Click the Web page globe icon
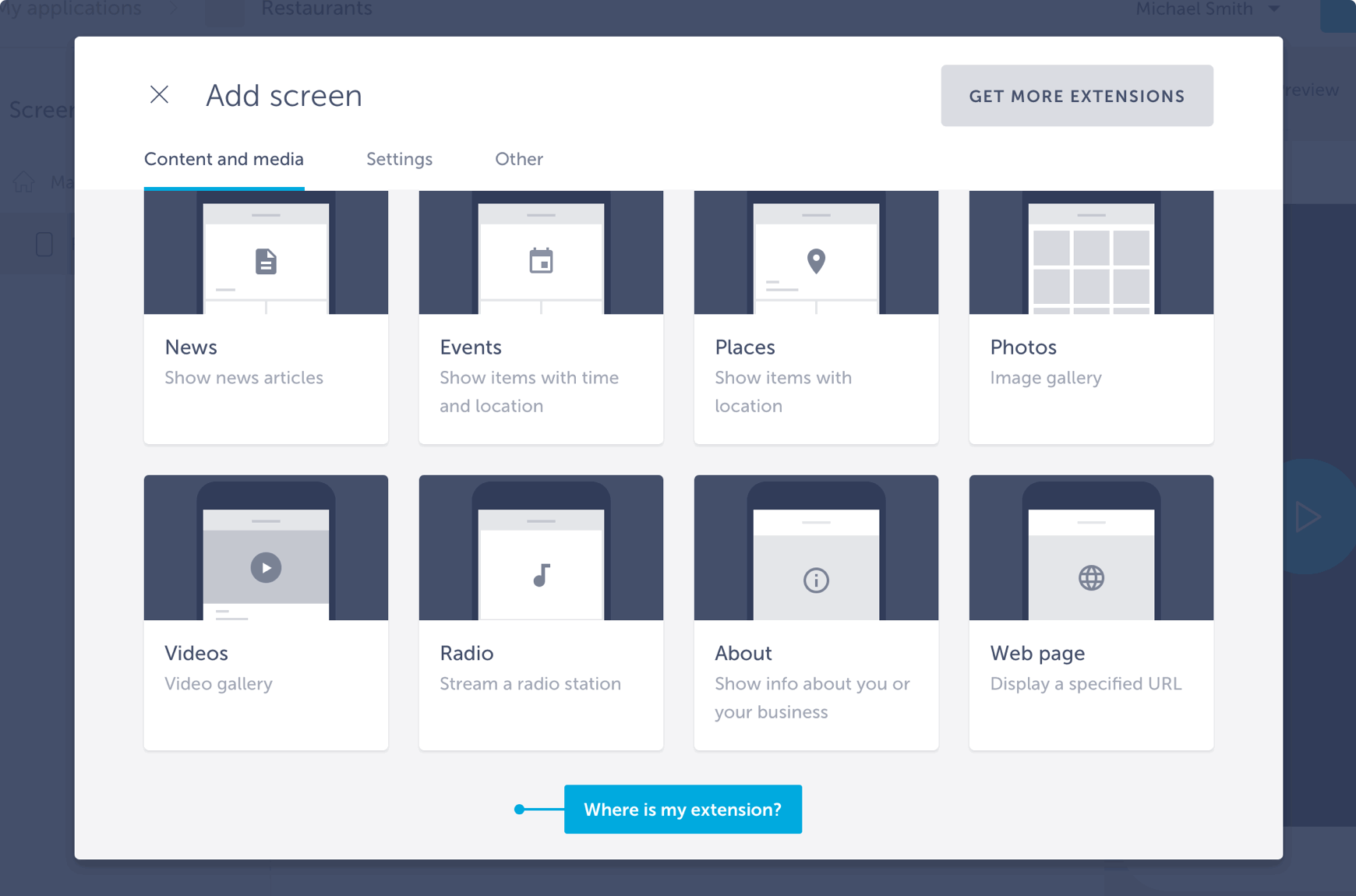1356x896 pixels. click(1091, 578)
